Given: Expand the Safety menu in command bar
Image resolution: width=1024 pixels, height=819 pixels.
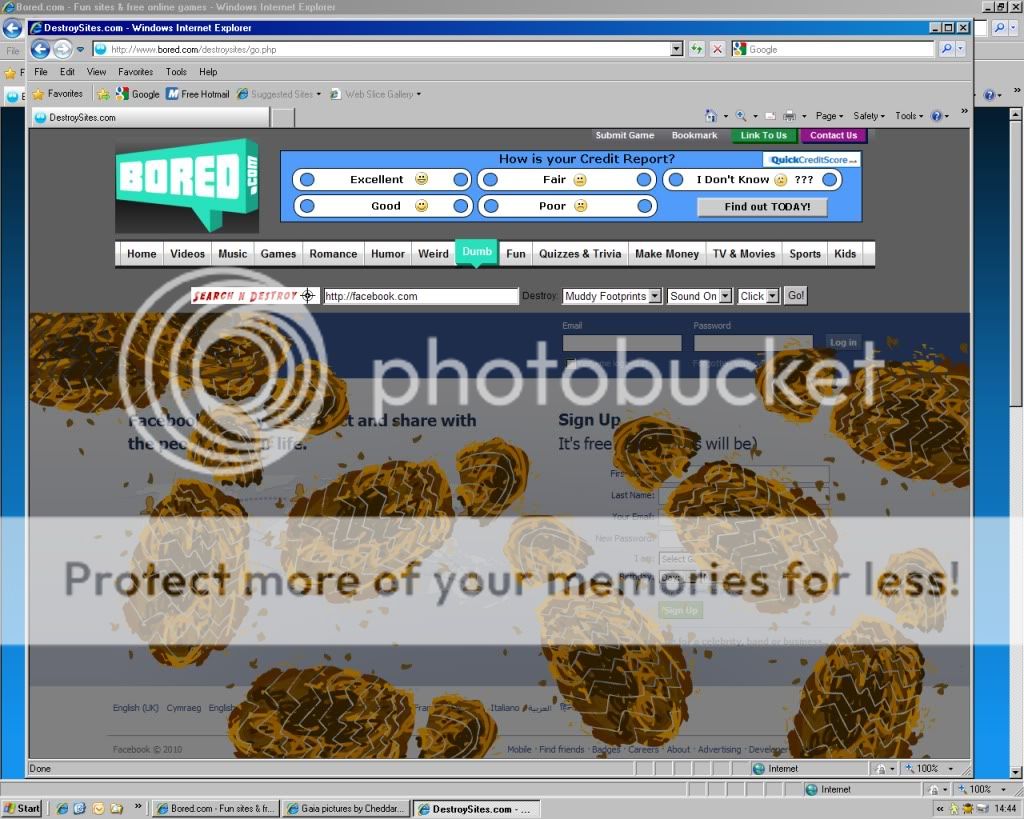Looking at the screenshot, I should coord(869,116).
